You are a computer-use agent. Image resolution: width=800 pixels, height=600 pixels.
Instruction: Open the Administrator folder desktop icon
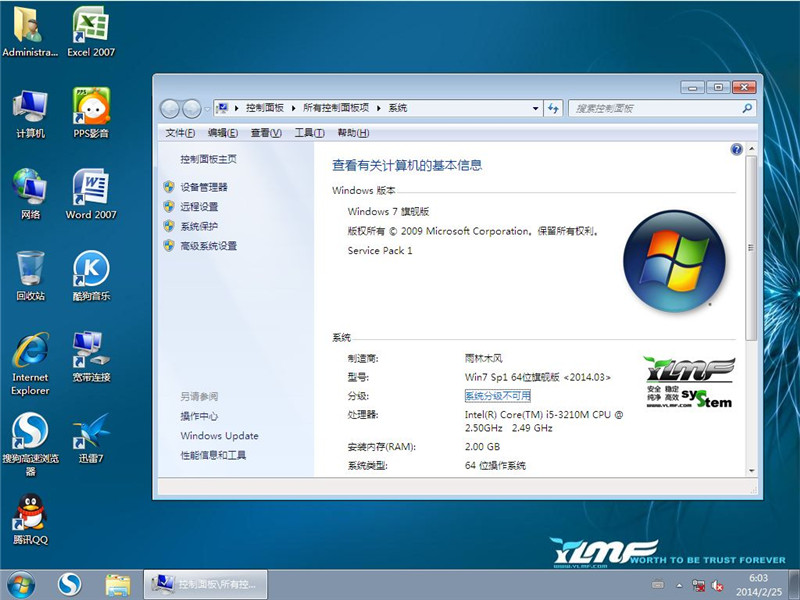(x=30, y=32)
